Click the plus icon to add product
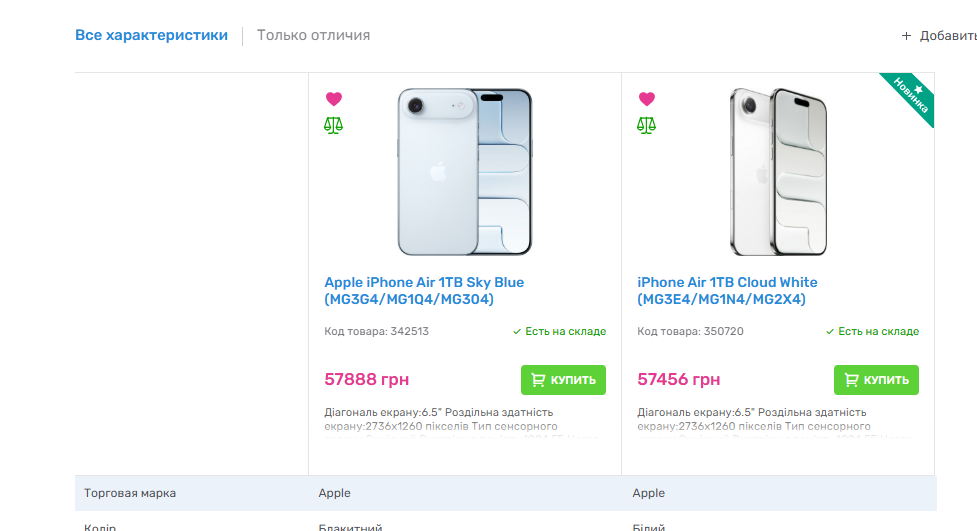This screenshot has width=977, height=531. coord(906,36)
